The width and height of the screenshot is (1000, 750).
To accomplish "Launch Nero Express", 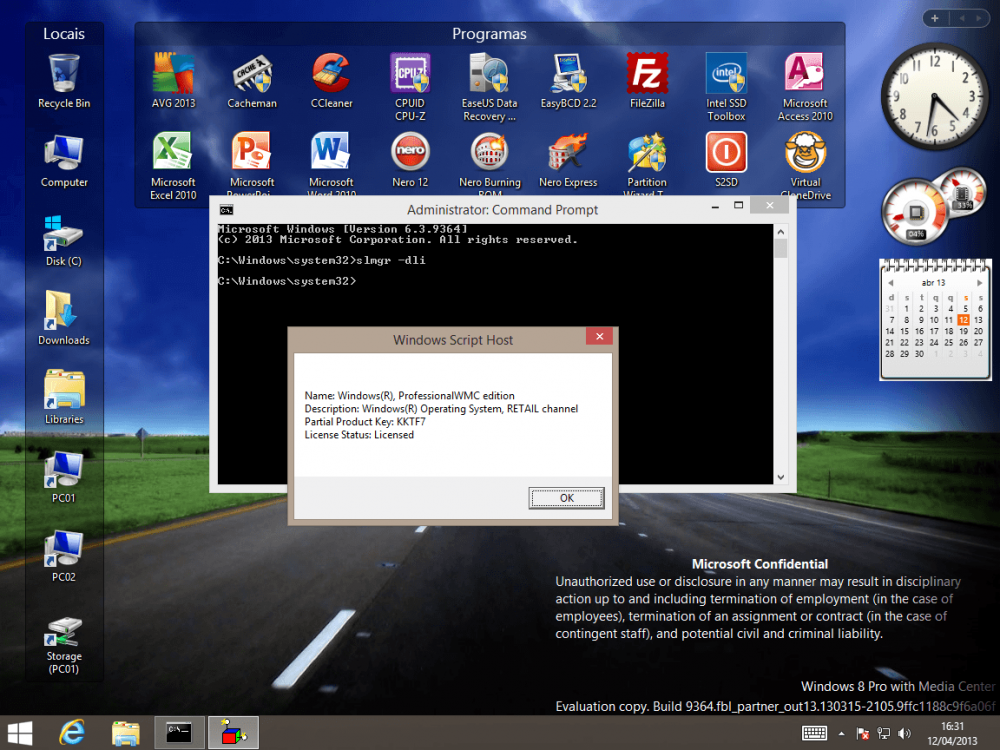I will pos(568,159).
